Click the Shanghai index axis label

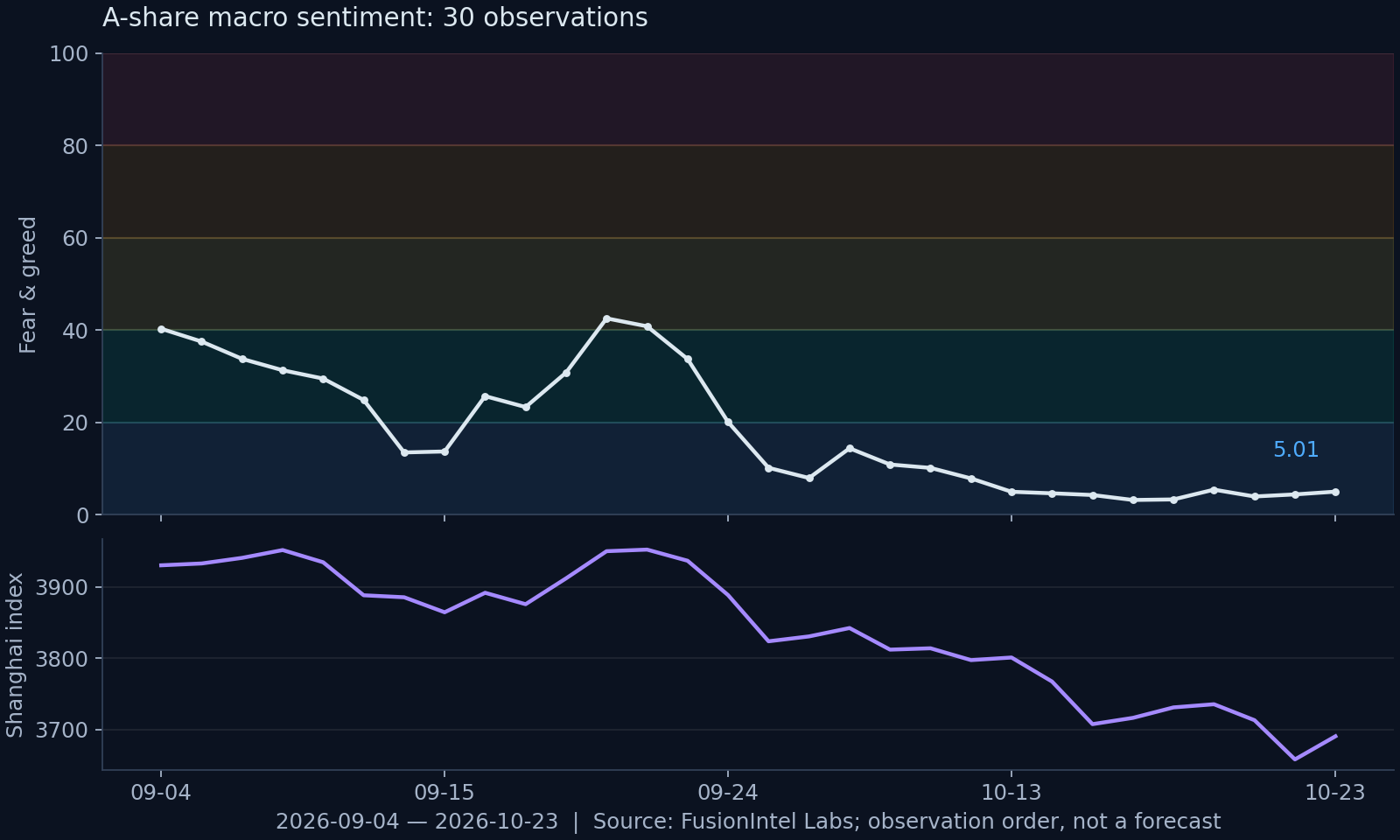pyautogui.click(x=15, y=654)
